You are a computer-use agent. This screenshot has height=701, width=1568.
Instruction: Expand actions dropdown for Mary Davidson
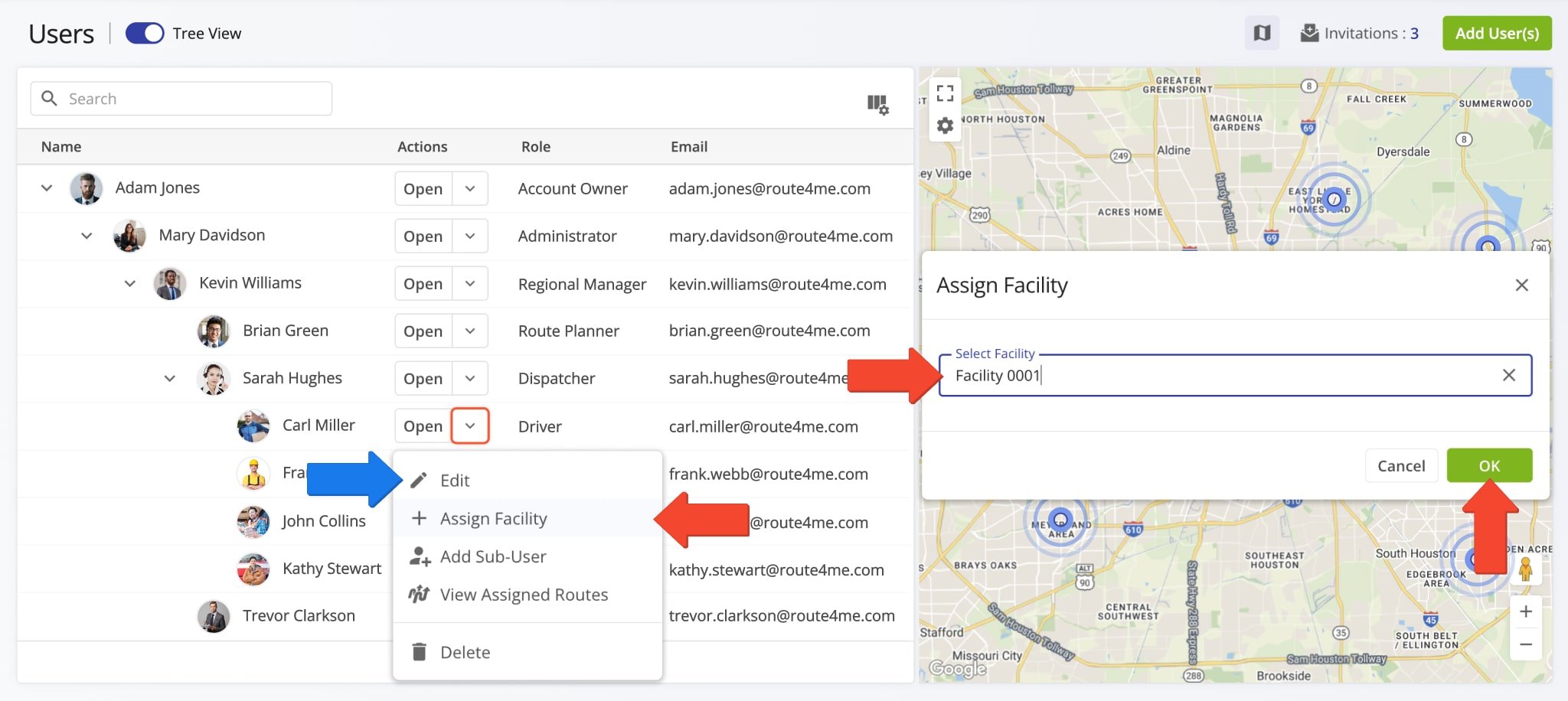point(470,236)
